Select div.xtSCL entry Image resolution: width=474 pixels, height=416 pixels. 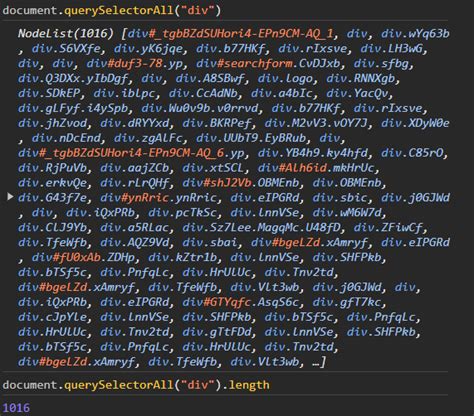(x=213, y=168)
